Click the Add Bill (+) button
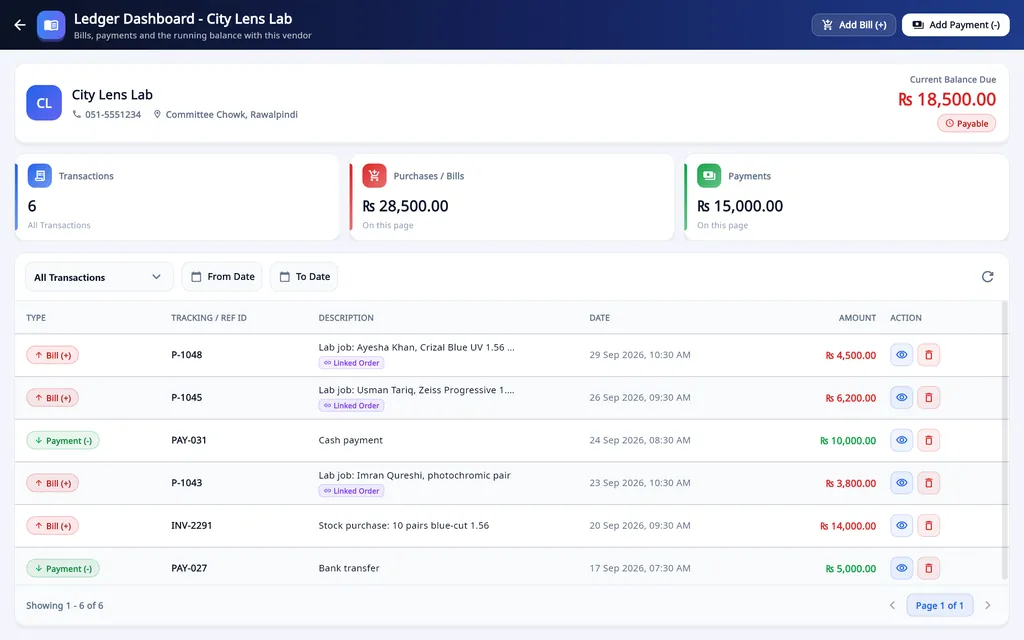 point(854,25)
